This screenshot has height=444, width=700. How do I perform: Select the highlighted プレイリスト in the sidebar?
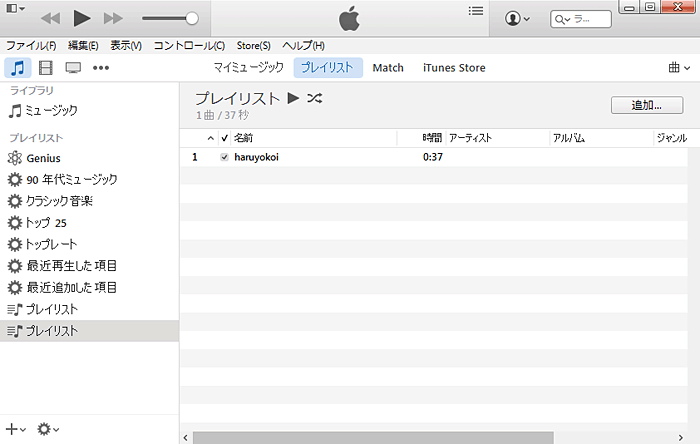[89, 331]
